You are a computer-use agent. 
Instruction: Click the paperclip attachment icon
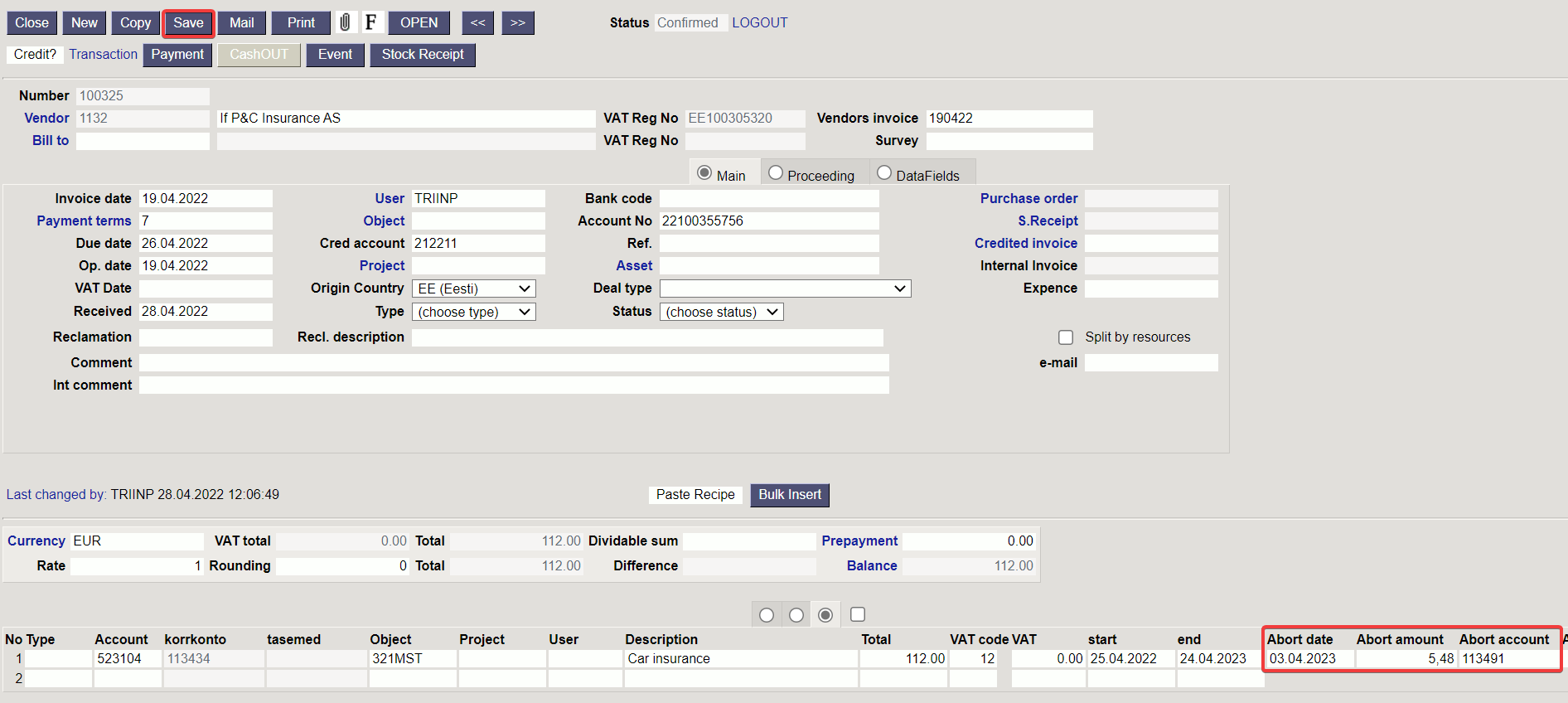click(345, 22)
